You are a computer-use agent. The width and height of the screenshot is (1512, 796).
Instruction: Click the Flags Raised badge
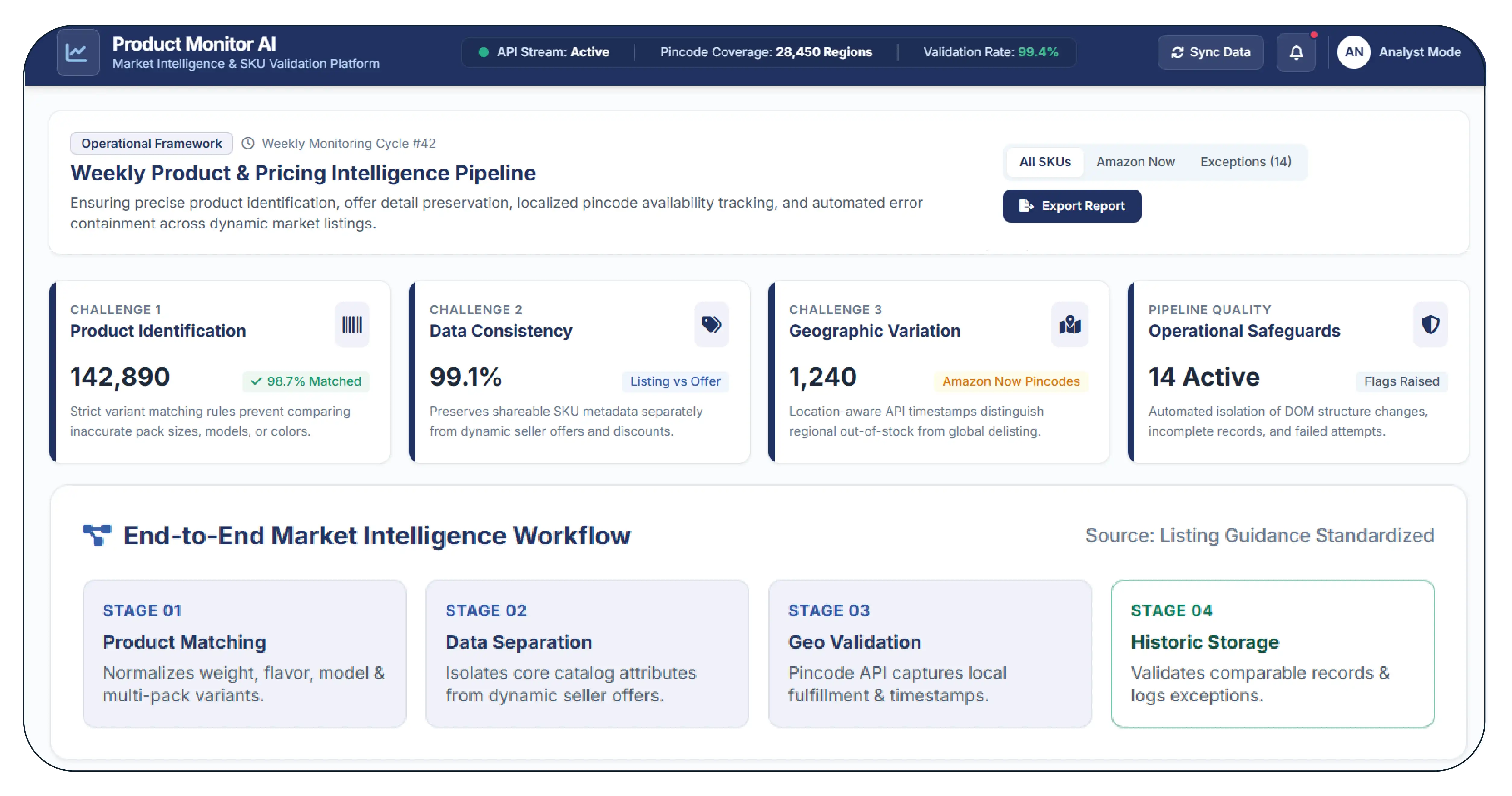1402,381
